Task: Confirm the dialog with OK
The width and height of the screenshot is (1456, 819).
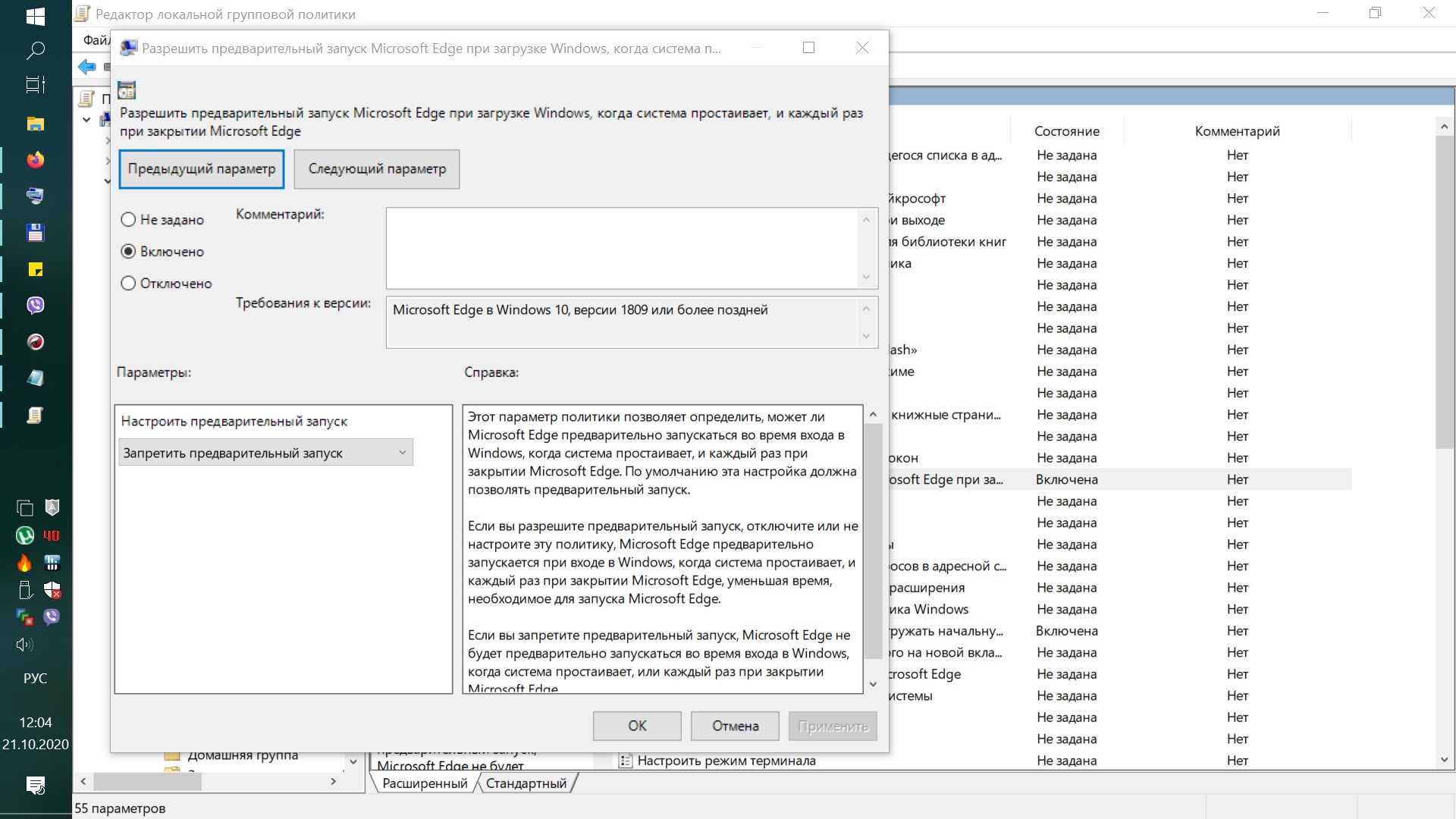Action: click(637, 726)
